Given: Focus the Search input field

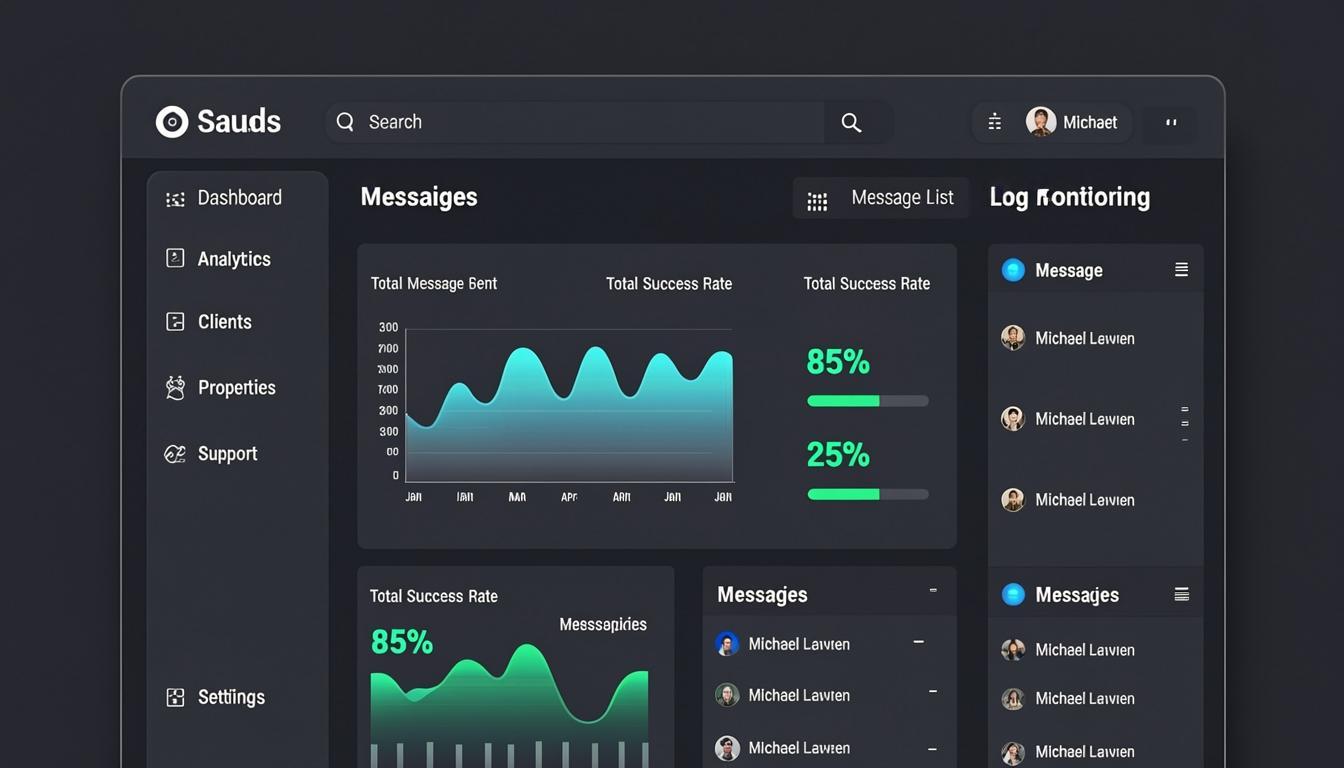Looking at the screenshot, I should point(575,122).
